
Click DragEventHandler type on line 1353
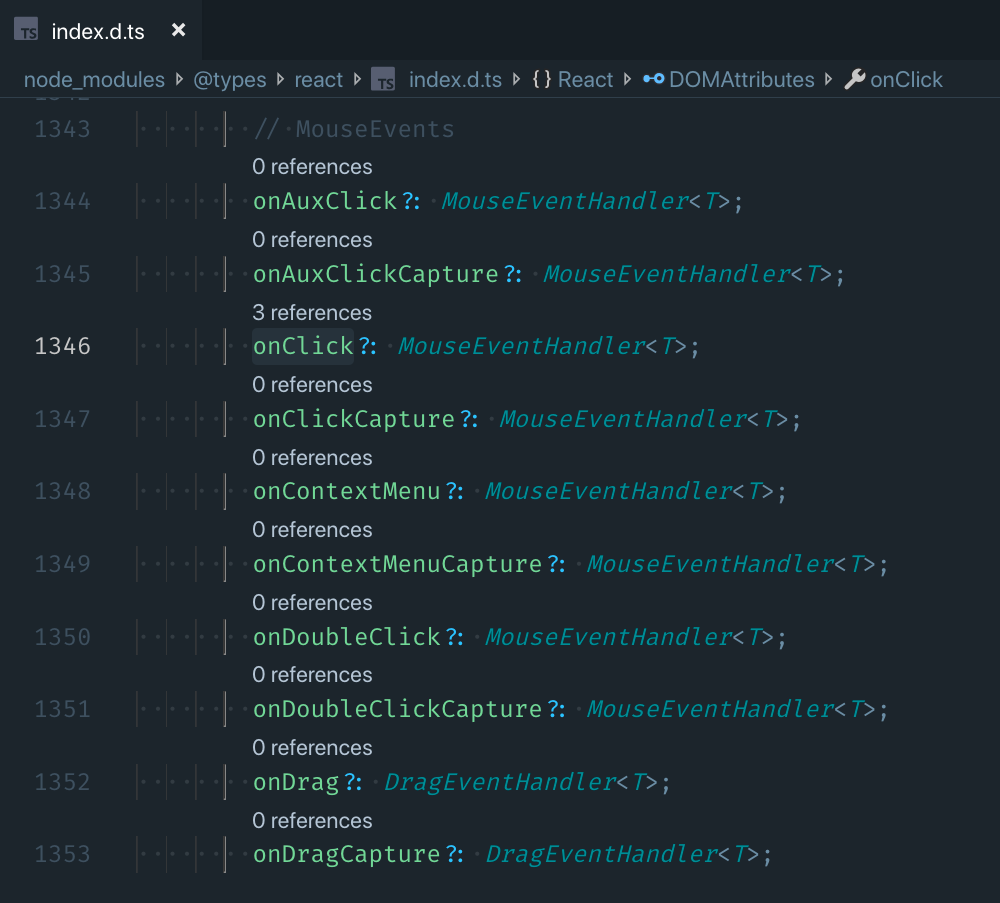[x=601, y=854]
